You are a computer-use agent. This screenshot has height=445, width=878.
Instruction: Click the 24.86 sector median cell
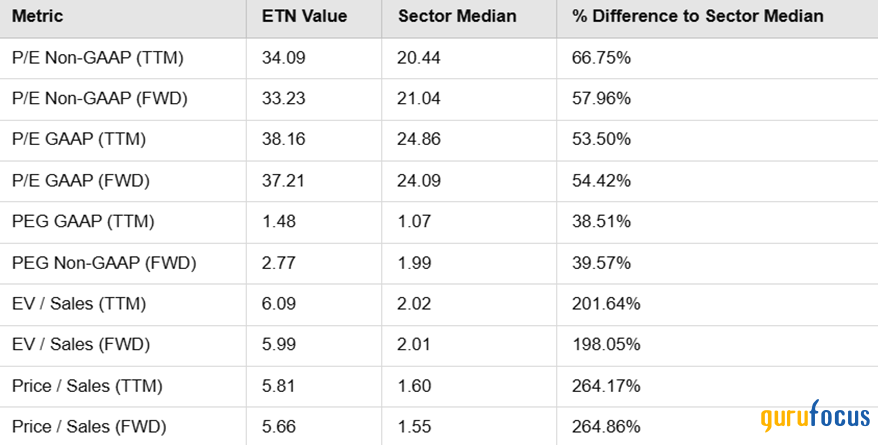point(418,140)
